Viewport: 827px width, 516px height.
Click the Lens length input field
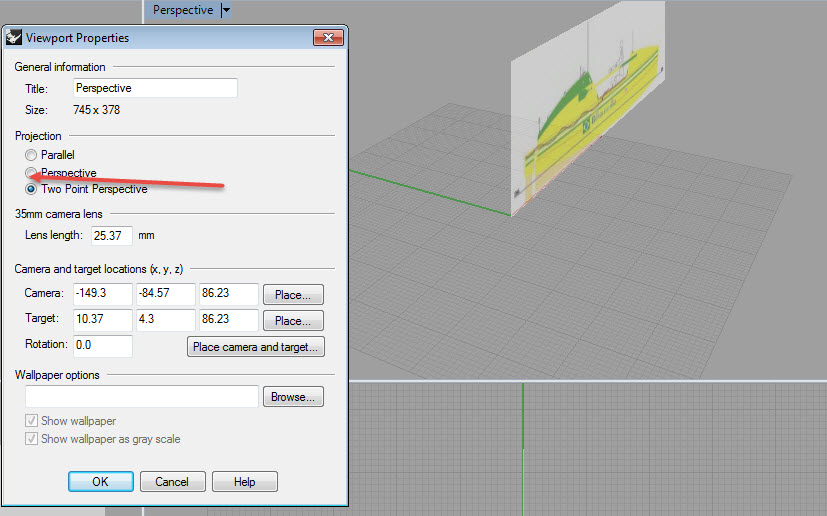point(111,236)
